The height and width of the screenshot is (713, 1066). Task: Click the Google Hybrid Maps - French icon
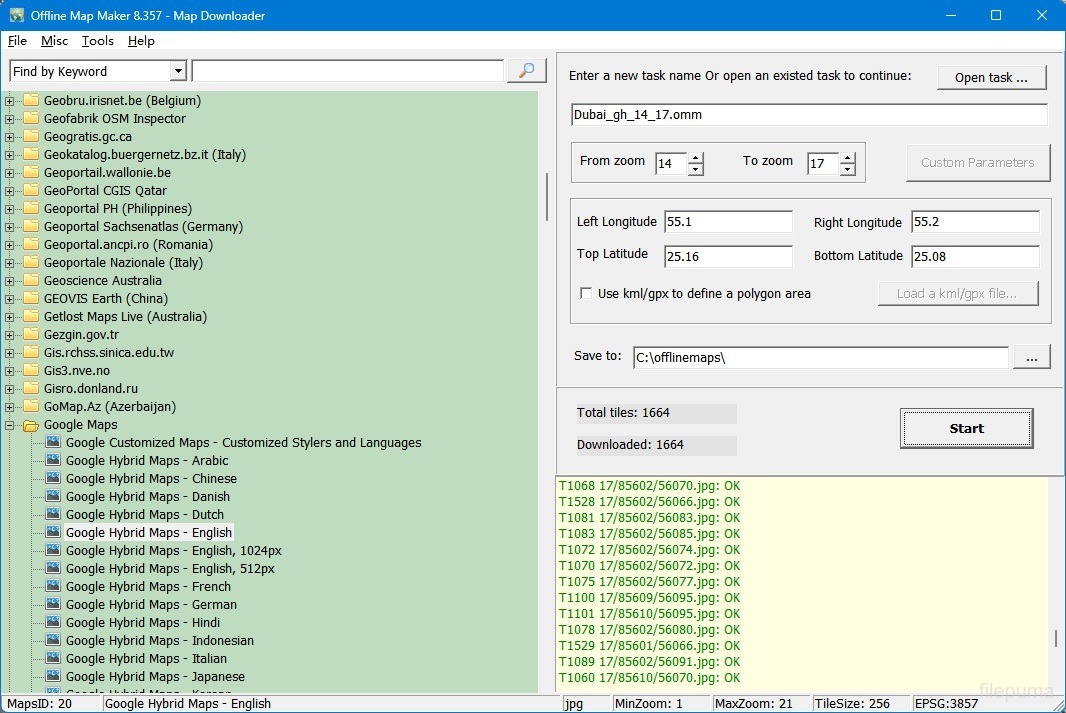click(53, 587)
